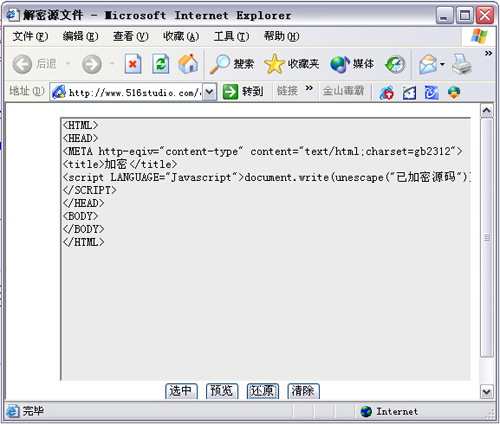Open the 搜索 search pane

tap(232, 64)
